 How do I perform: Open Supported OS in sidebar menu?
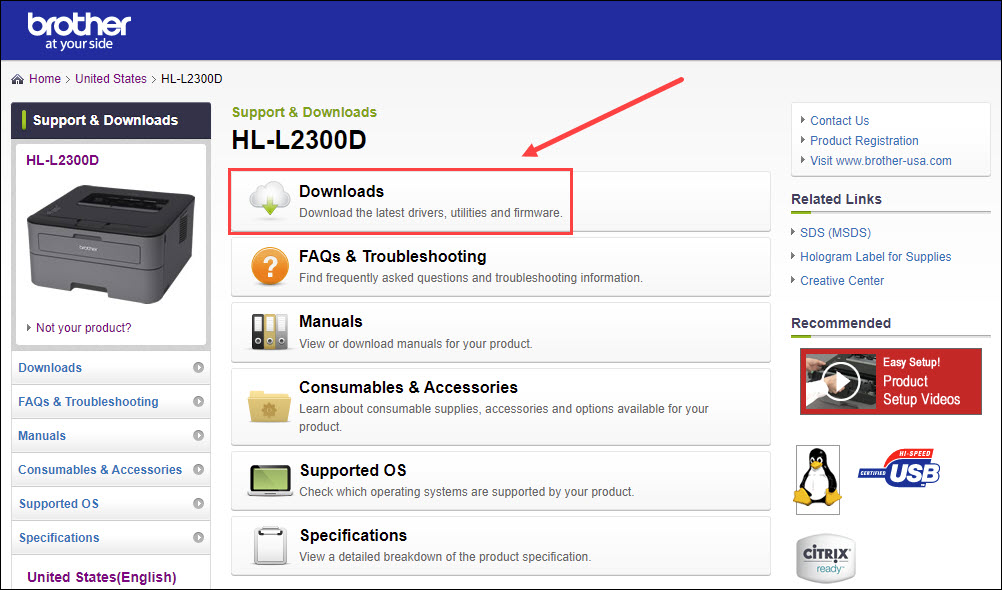(x=59, y=504)
